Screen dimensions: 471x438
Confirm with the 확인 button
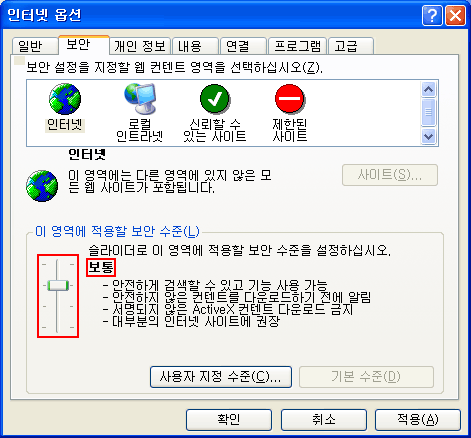(x=229, y=420)
